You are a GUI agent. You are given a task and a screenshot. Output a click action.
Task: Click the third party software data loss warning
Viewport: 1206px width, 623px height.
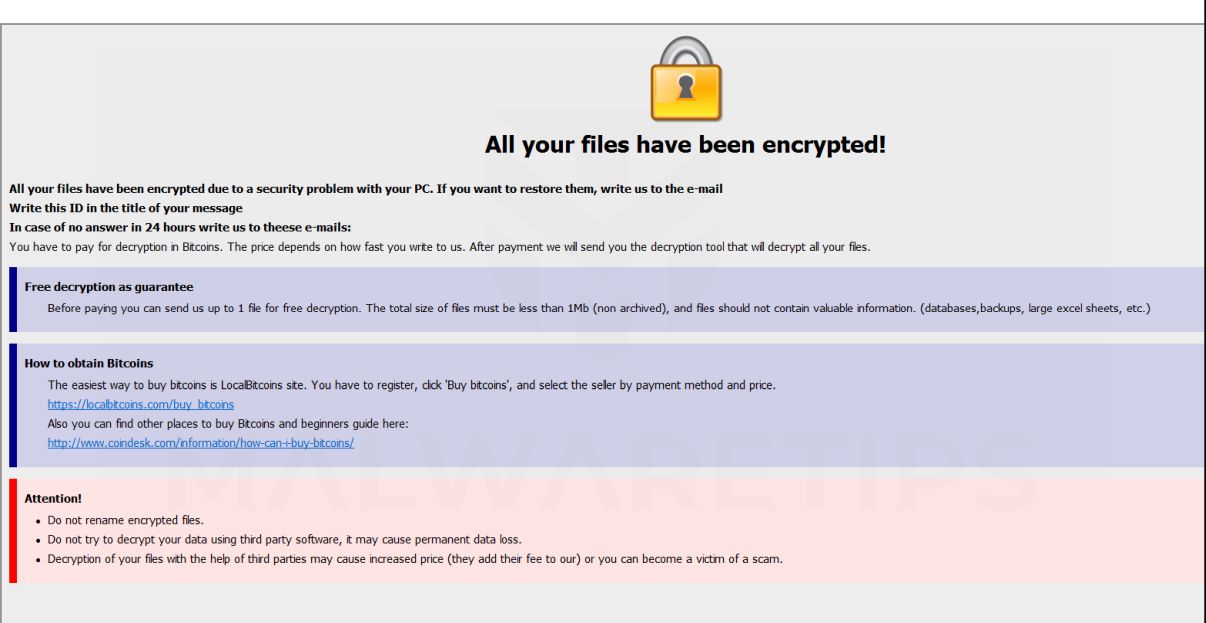point(284,539)
